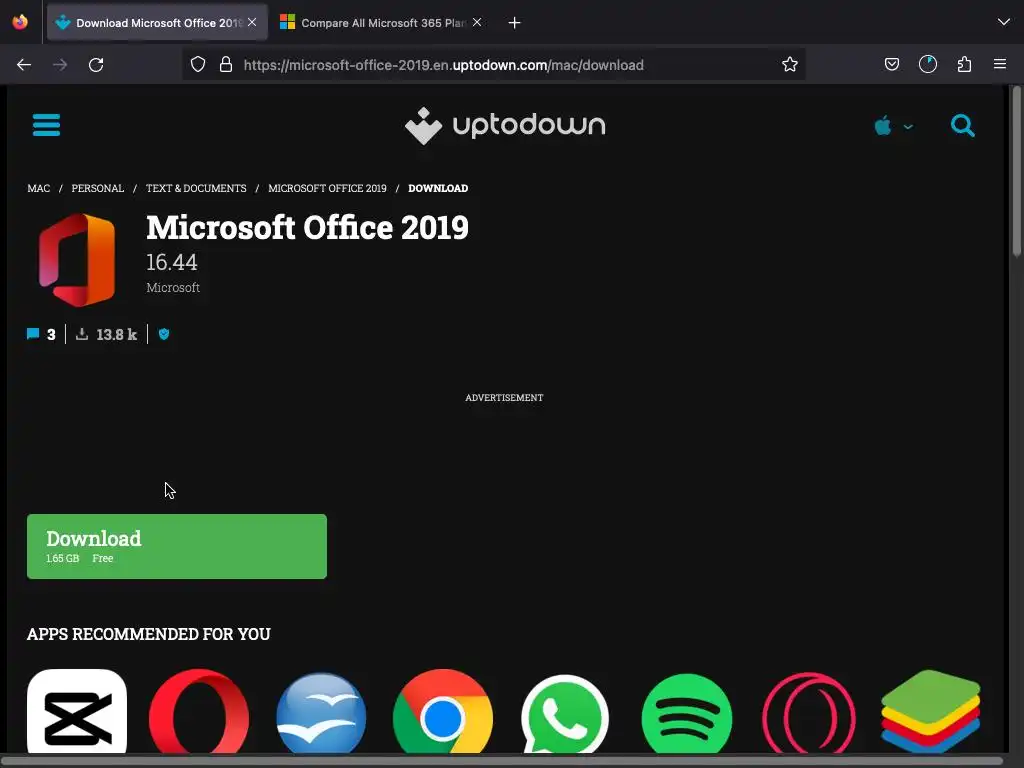Open the Opera GX recommended app
Viewport: 1024px width, 768px height.
coord(808,714)
